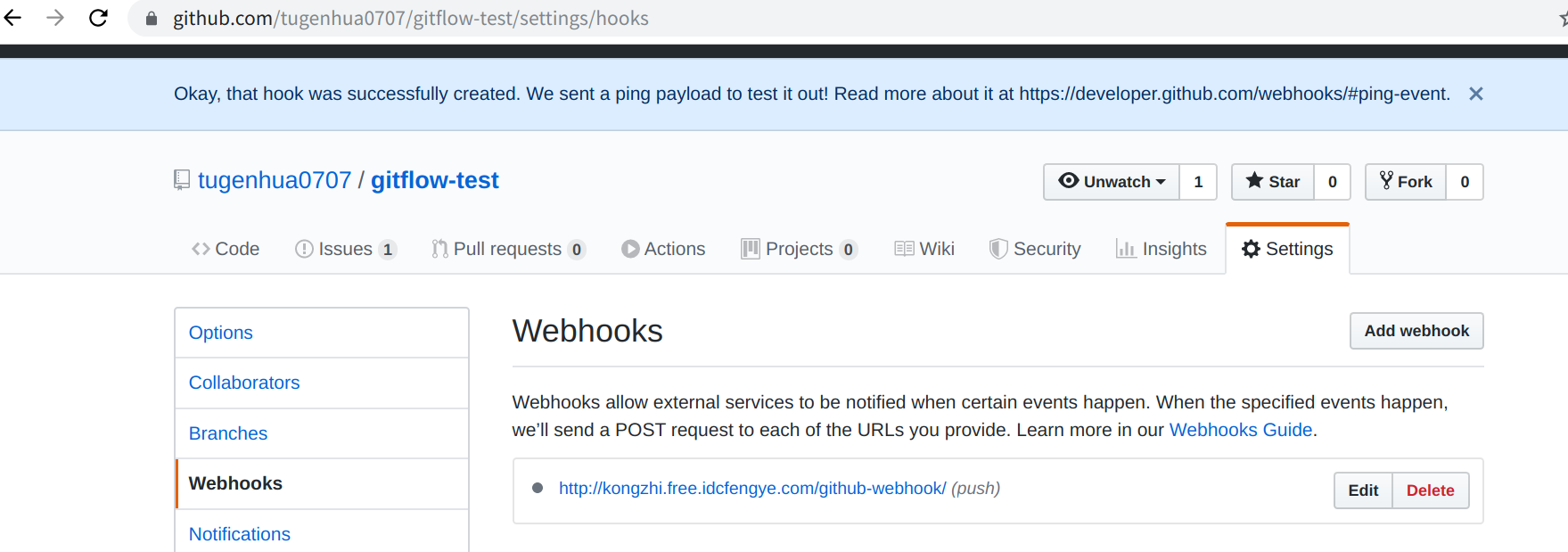Click the repository book icon

(182, 180)
